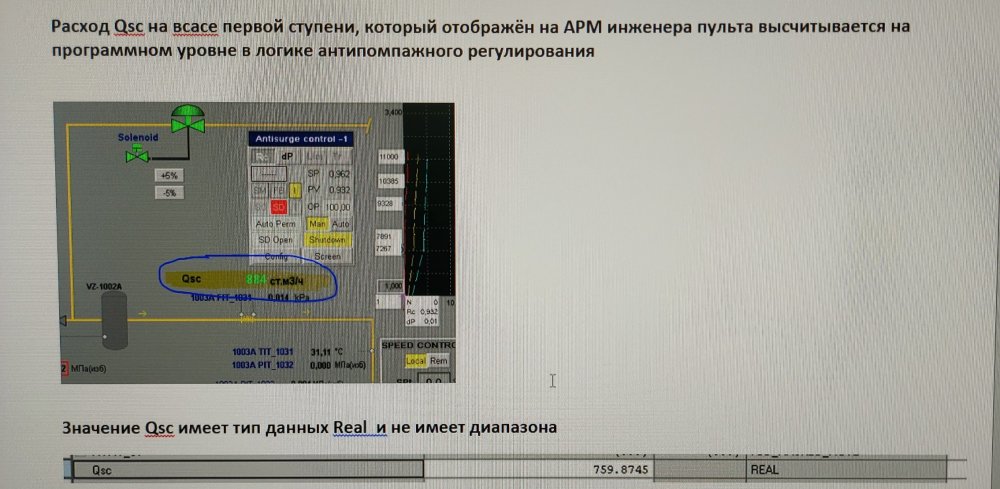This screenshot has height=489, width=1000.
Task: Set speed control to Local
Action: point(416,360)
